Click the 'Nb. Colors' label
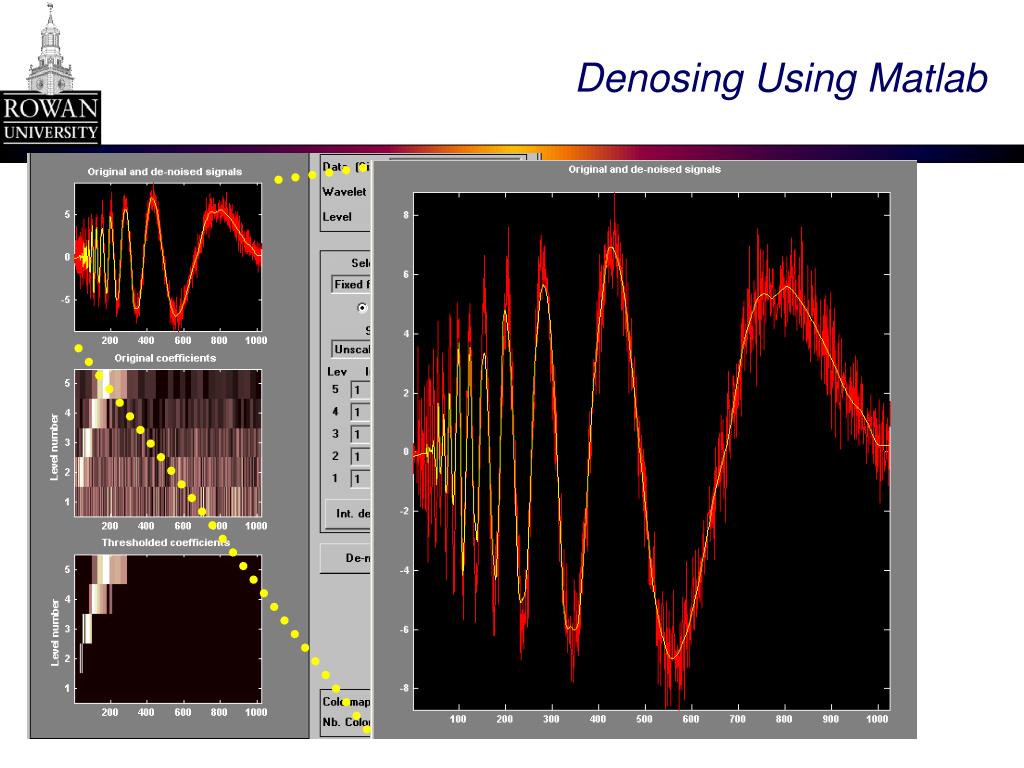 [x=346, y=722]
